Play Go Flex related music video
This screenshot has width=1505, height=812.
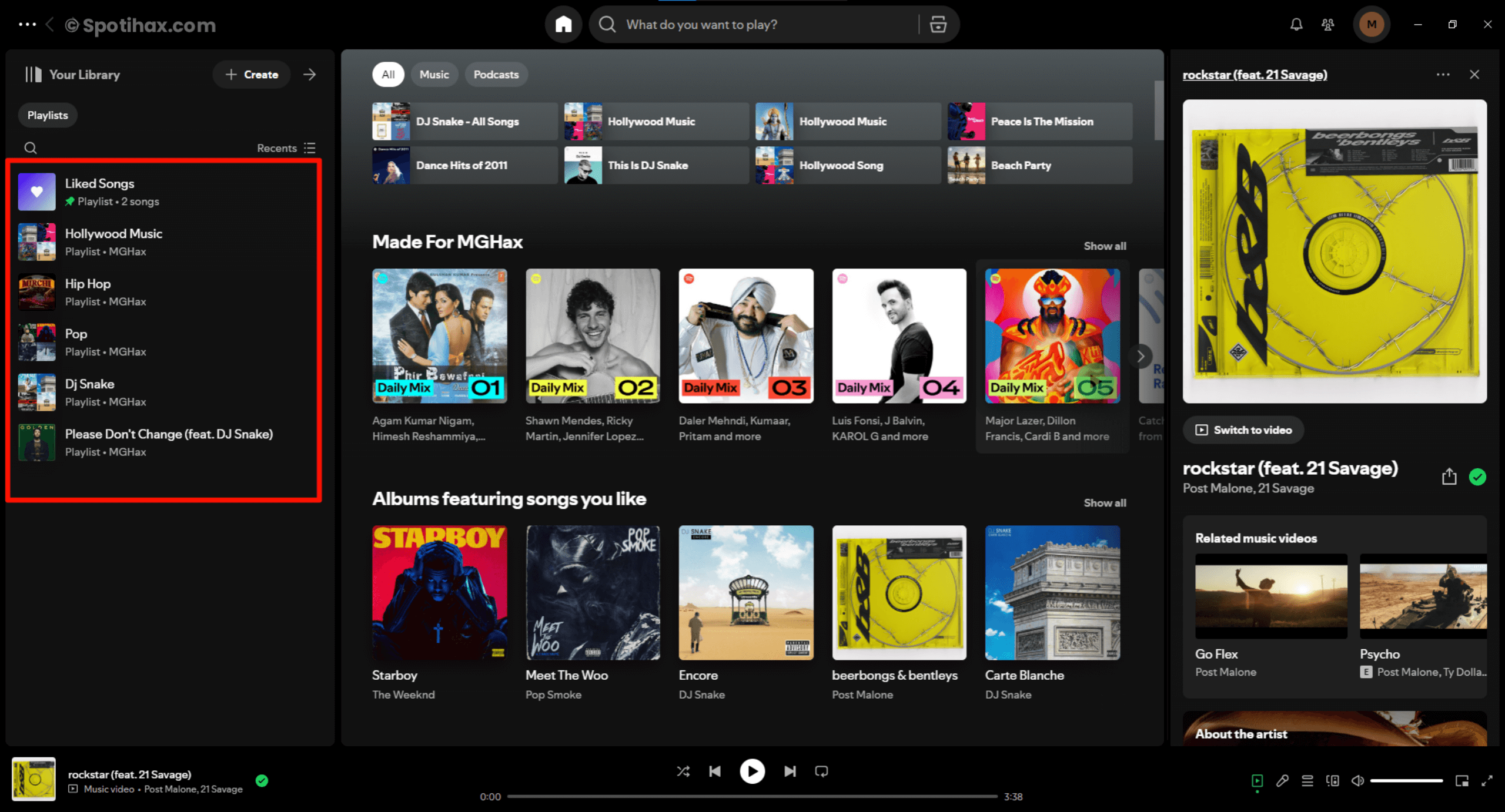point(1270,596)
